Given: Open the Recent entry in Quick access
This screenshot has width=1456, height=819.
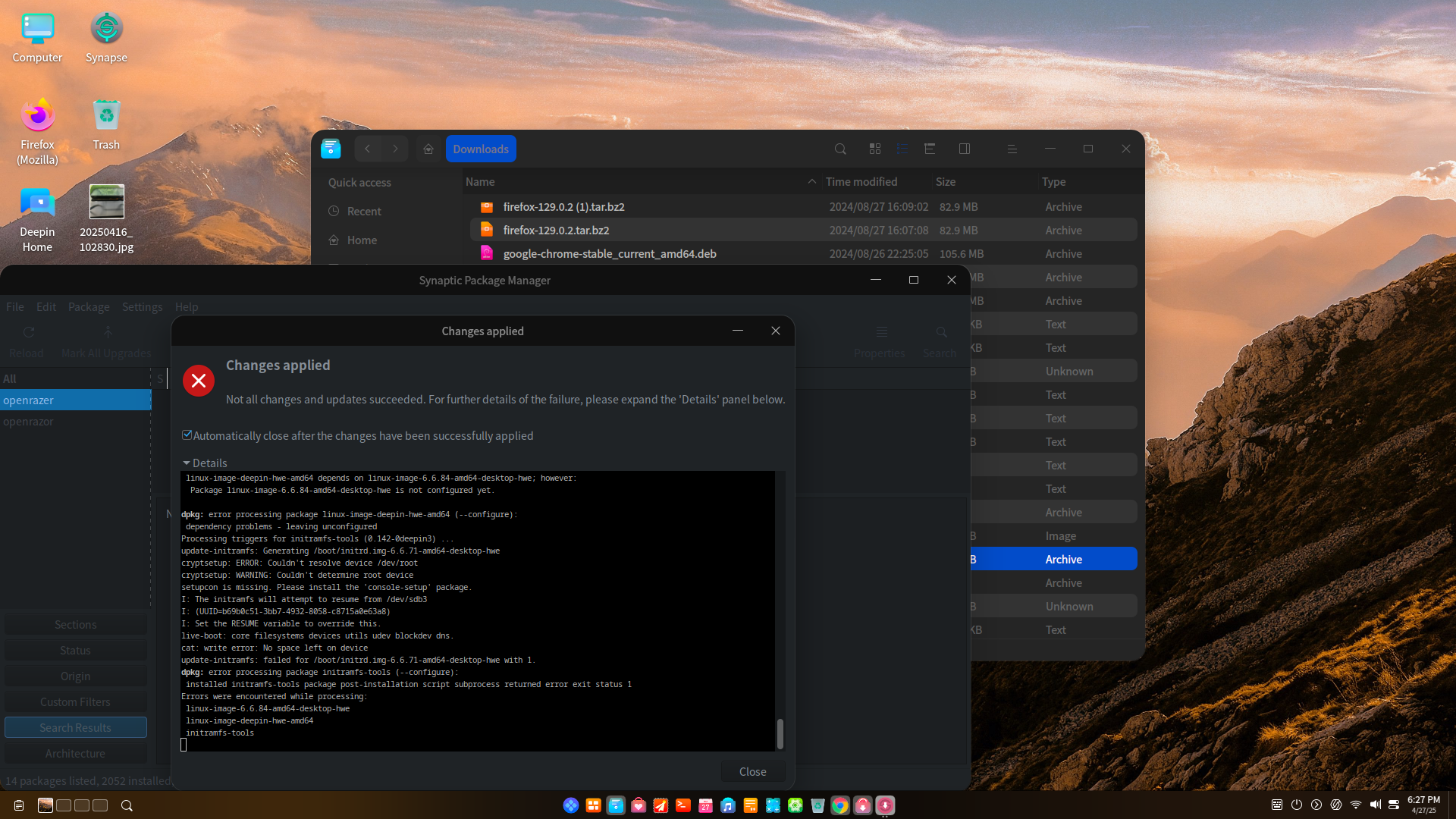Looking at the screenshot, I should pos(364,212).
